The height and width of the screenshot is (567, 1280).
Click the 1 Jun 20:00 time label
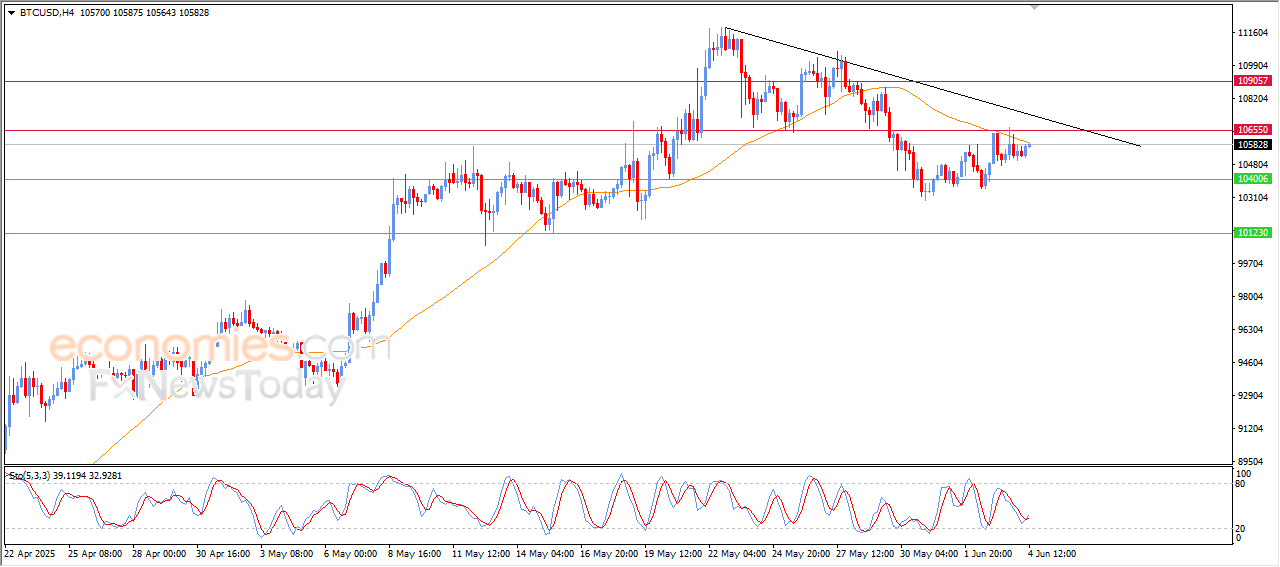click(990, 553)
